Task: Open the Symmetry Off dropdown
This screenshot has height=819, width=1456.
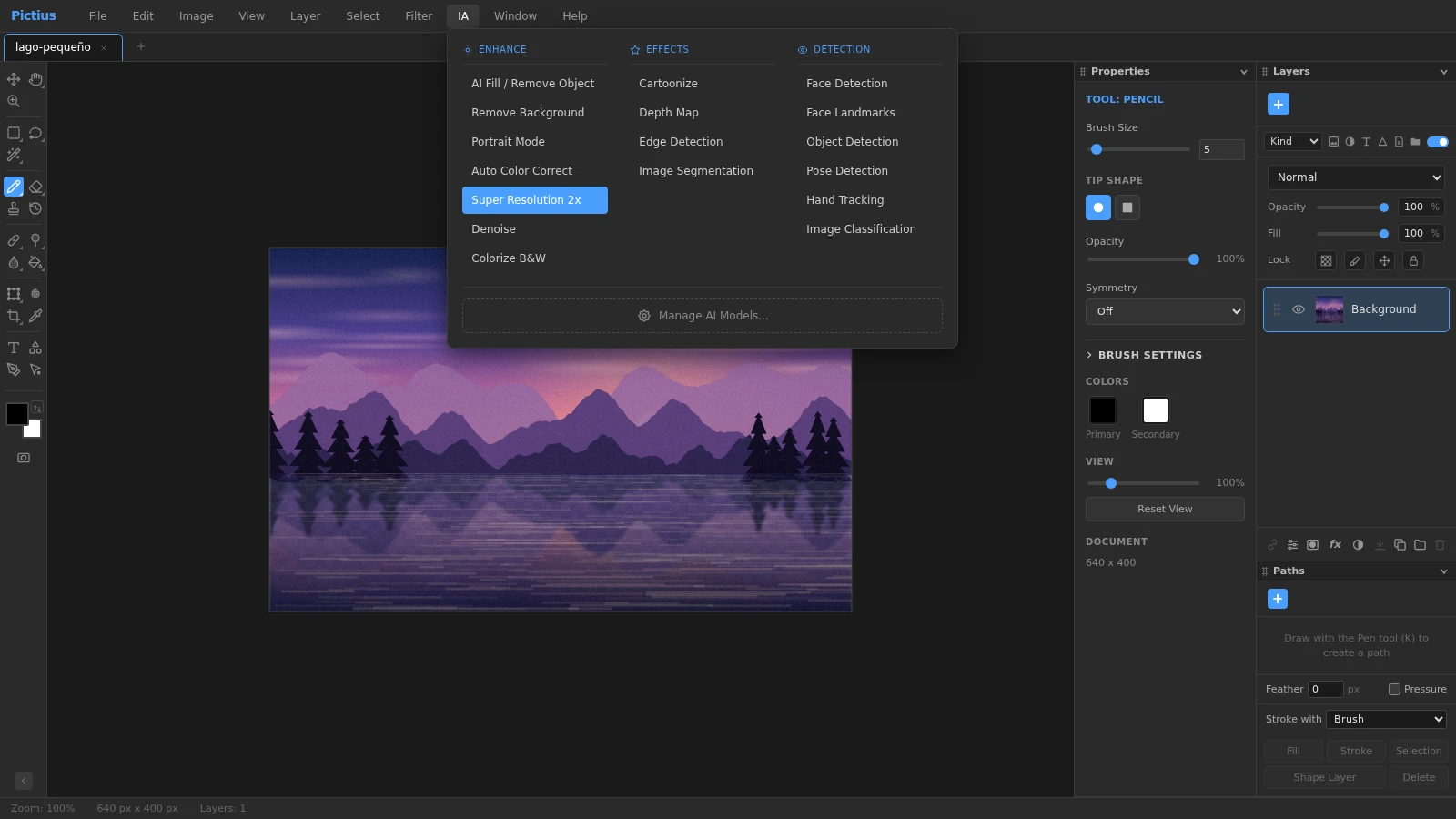Action: pos(1165,311)
